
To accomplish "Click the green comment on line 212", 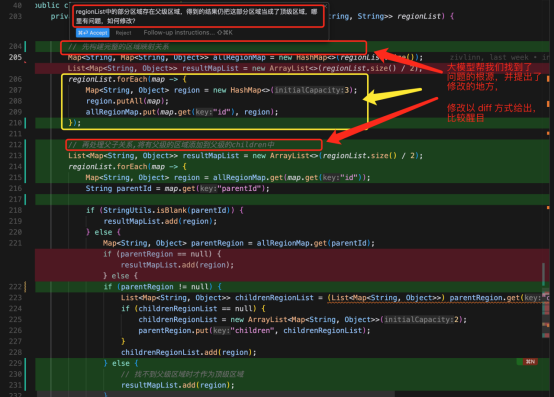I will coord(171,144).
